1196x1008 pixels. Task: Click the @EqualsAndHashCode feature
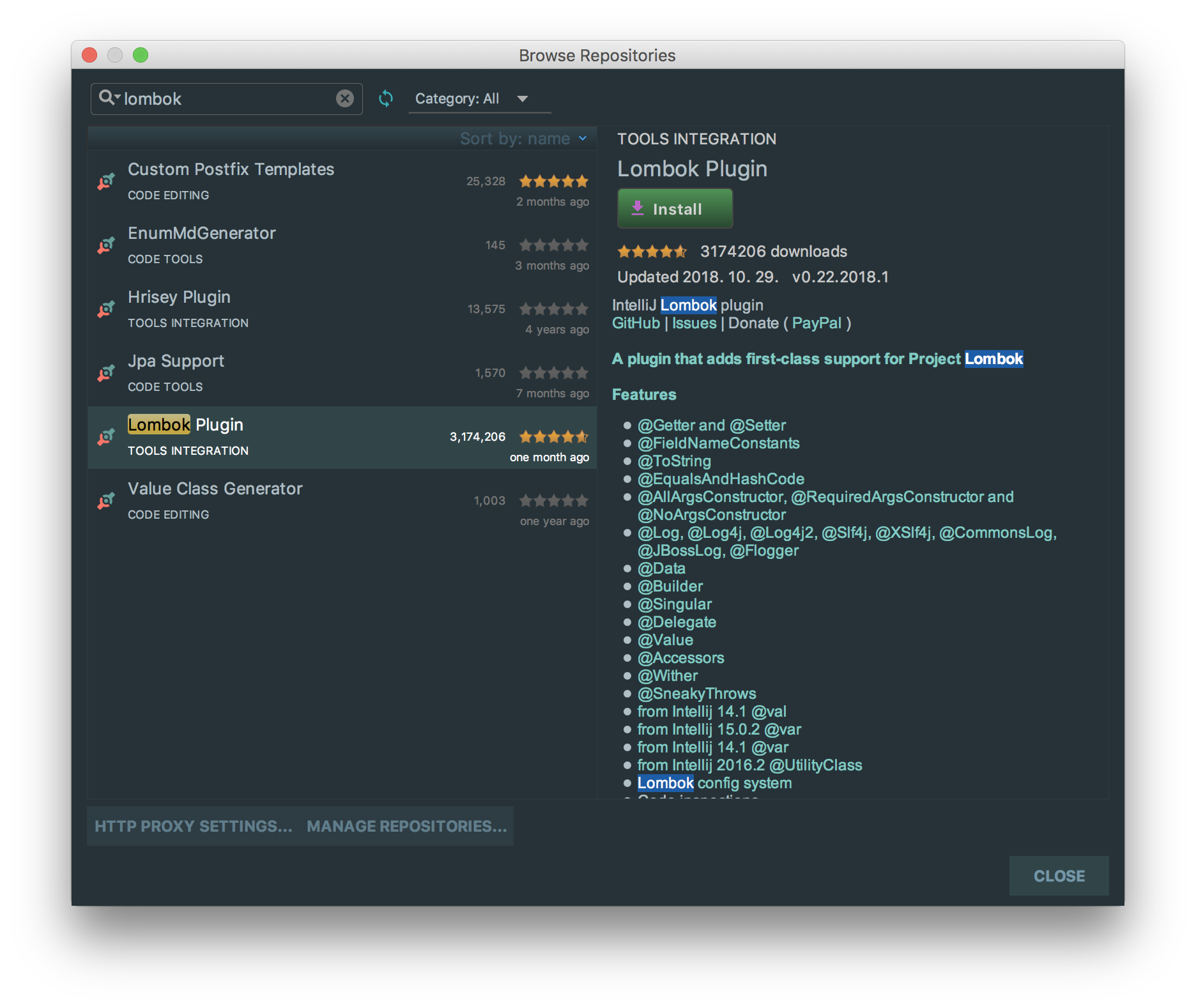[x=721, y=479]
